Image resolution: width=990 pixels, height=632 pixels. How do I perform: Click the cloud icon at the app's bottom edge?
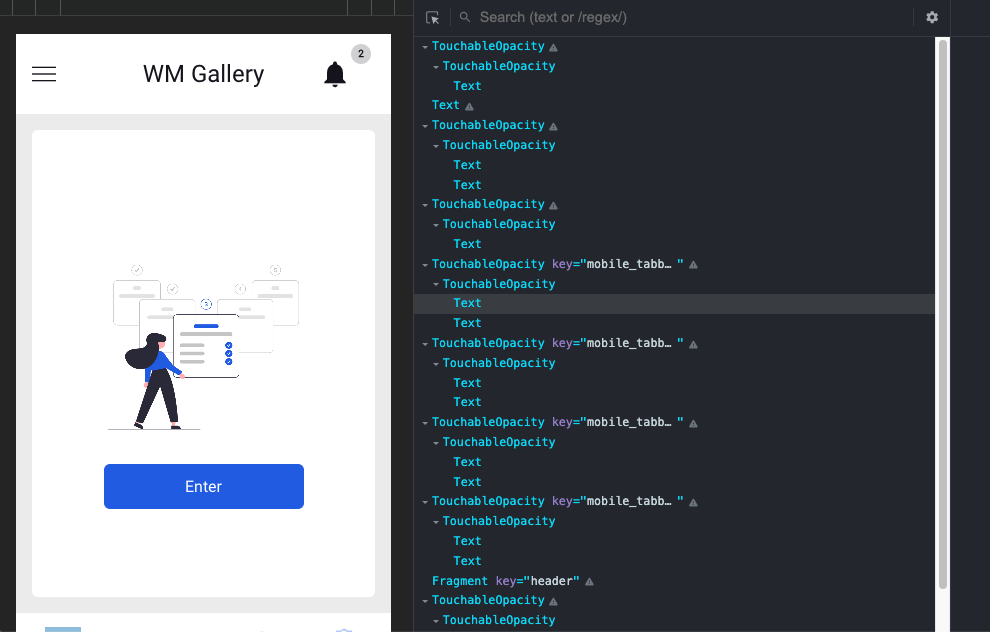[344, 629]
